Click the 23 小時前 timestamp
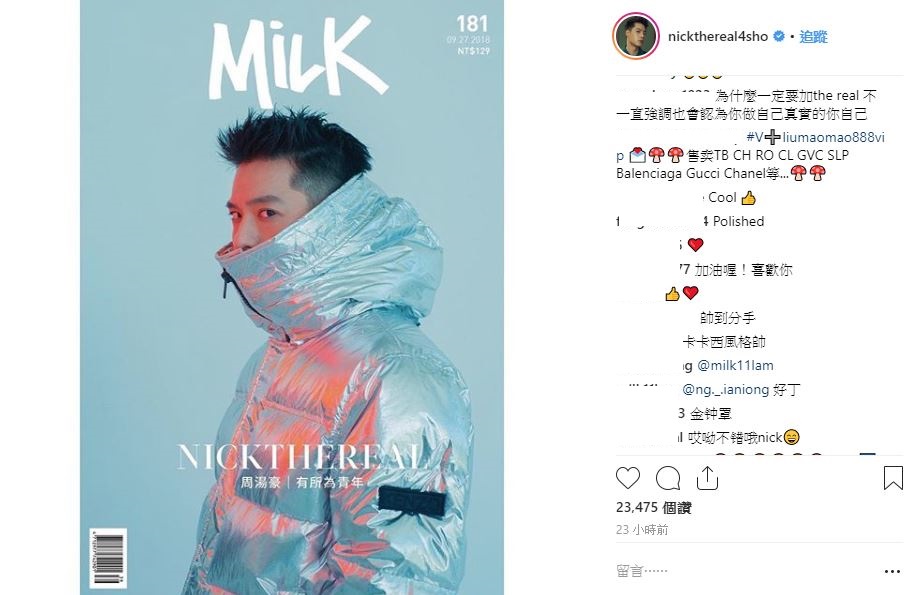This screenshot has height=595, width=904. pos(642,529)
